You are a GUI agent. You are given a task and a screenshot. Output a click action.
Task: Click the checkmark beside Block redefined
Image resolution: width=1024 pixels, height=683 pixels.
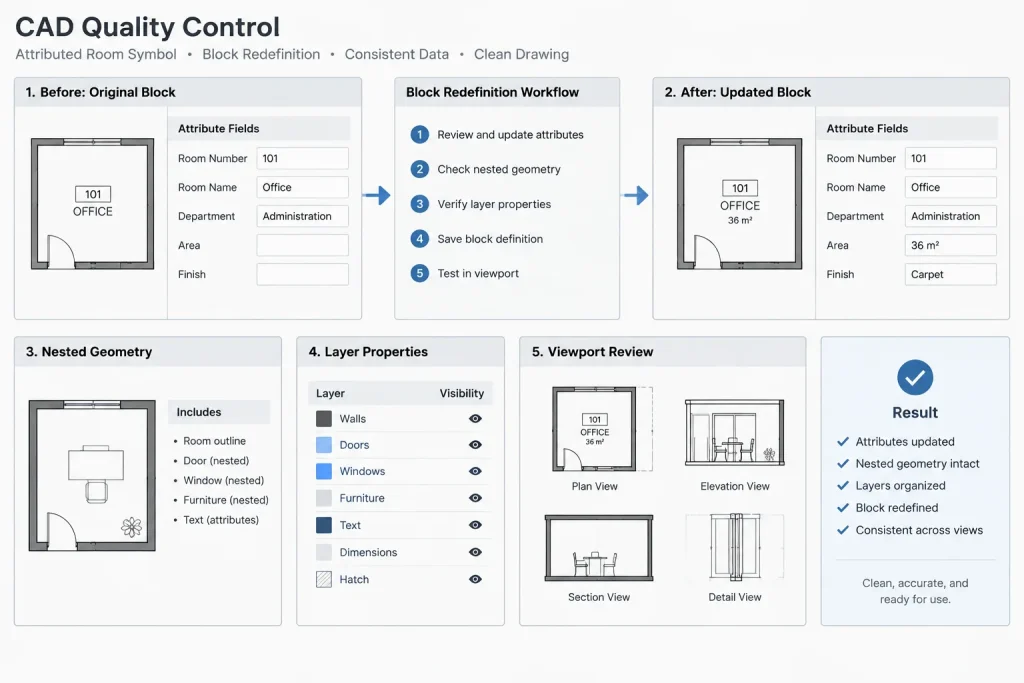tap(842, 508)
